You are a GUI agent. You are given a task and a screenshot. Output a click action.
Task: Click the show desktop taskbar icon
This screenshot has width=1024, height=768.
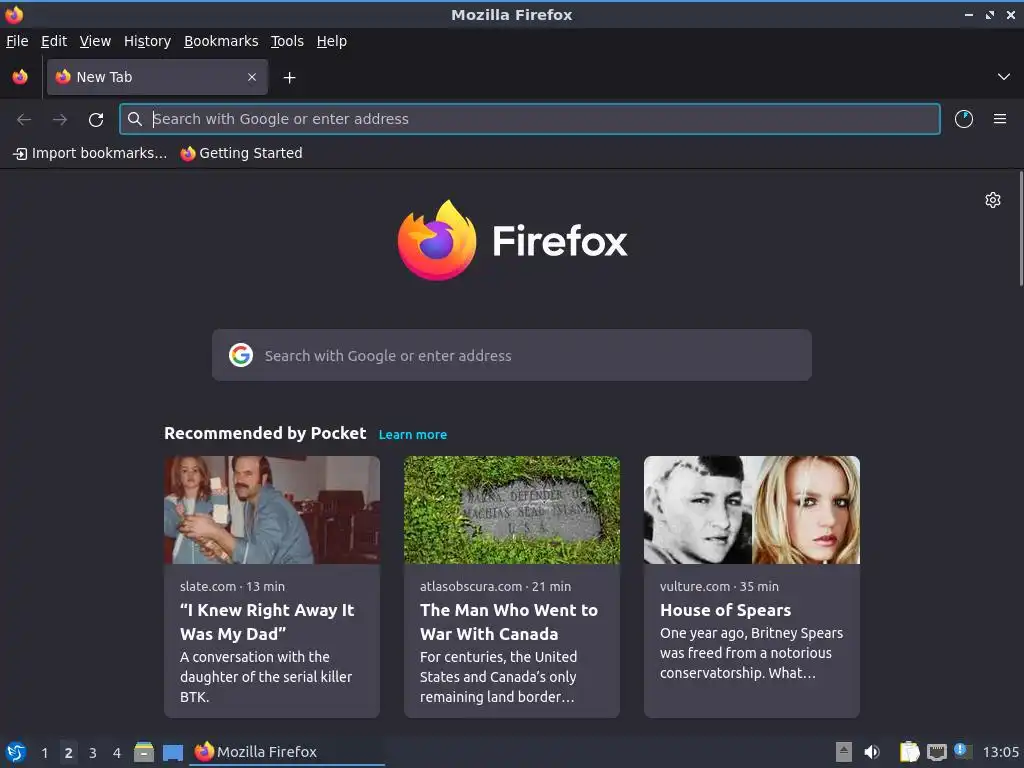point(172,752)
